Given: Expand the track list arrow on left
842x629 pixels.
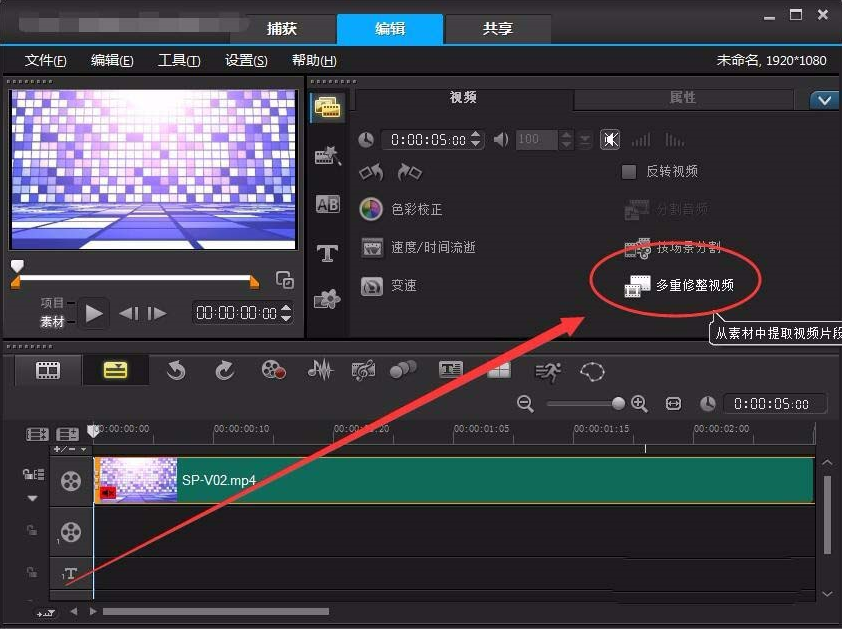Looking at the screenshot, I should [31, 497].
